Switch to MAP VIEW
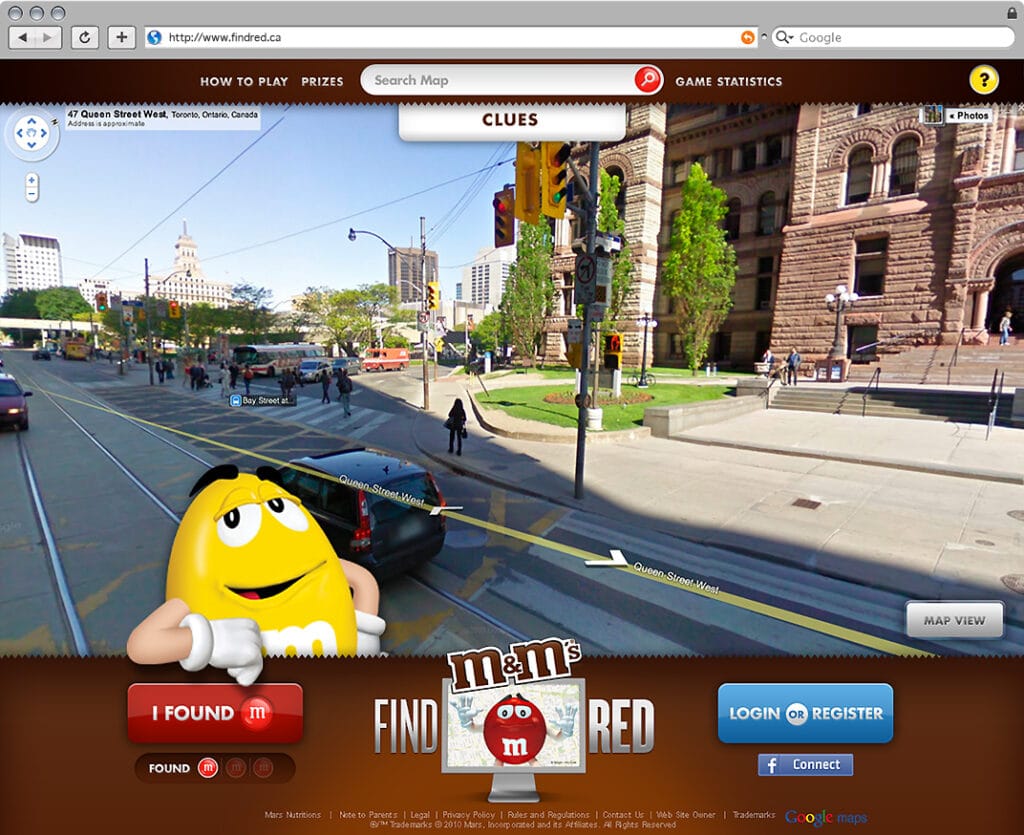The height and width of the screenshot is (835, 1024). pos(954,620)
